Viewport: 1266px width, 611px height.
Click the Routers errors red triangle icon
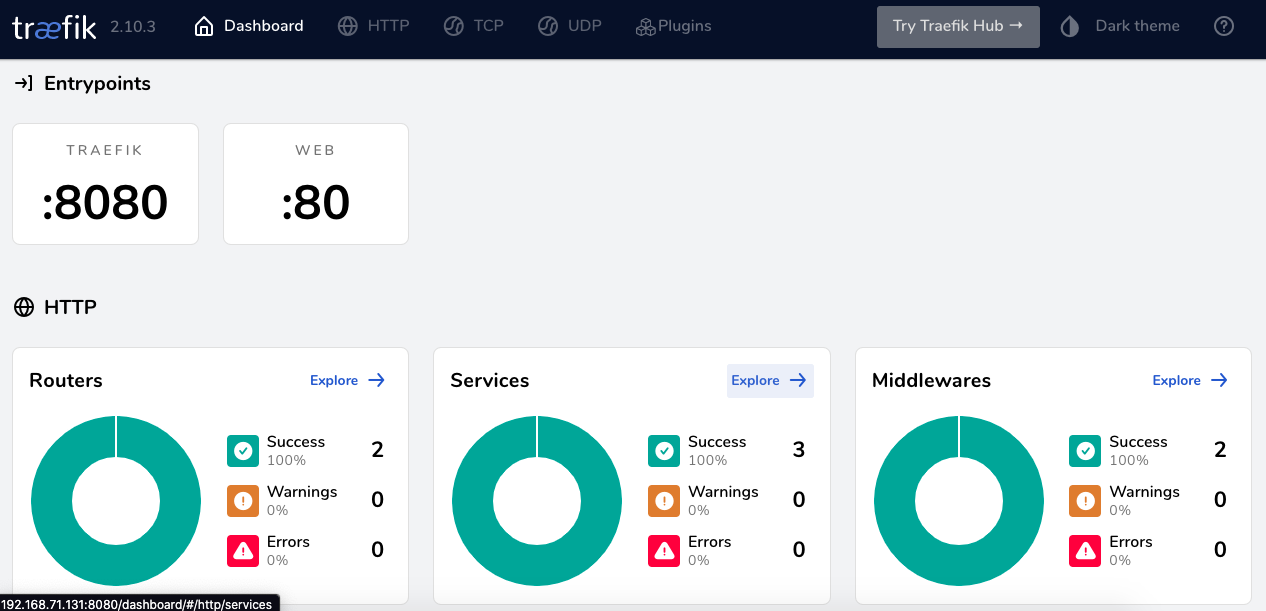[243, 551]
